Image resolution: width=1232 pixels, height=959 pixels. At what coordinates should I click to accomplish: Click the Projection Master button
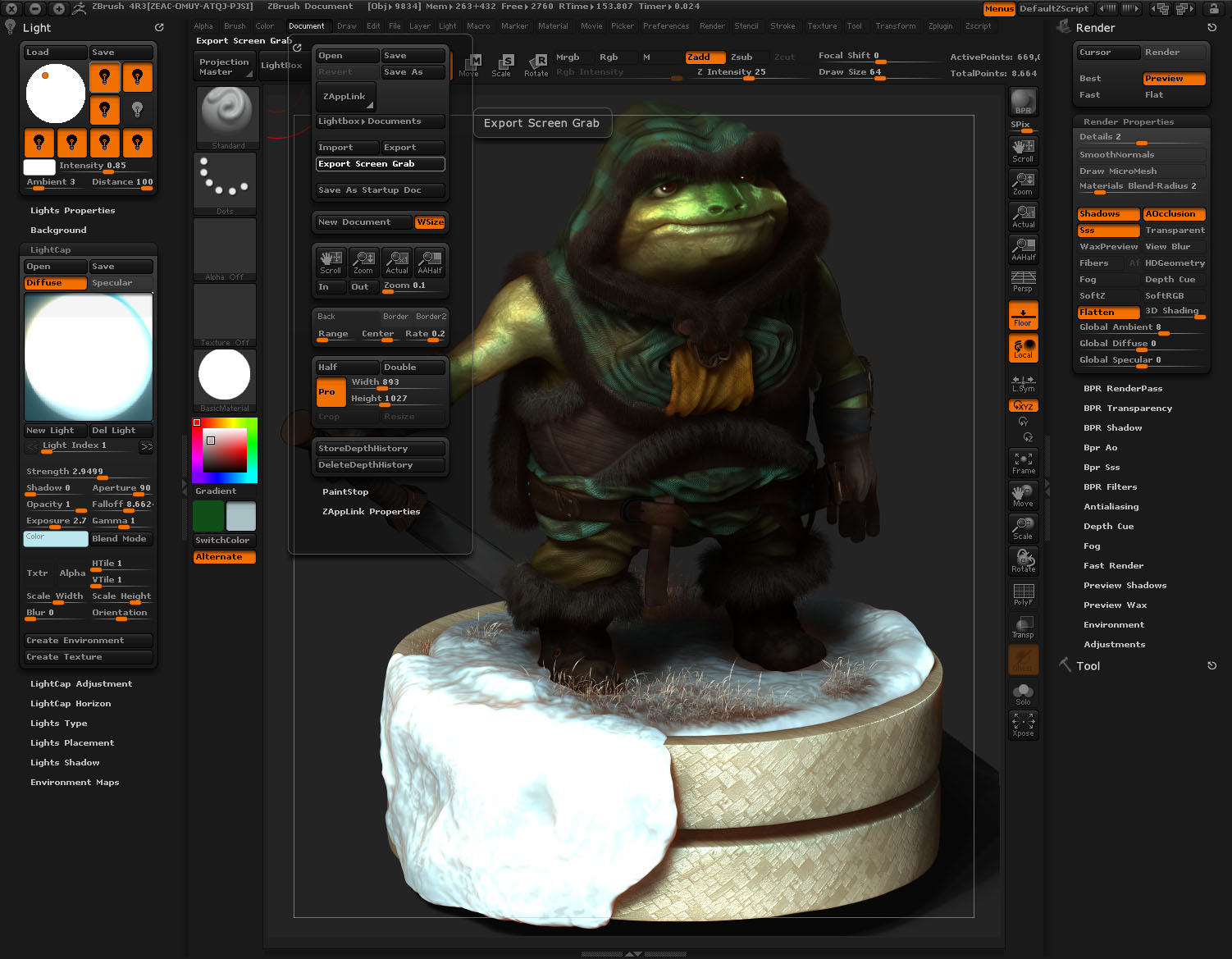pos(225,66)
